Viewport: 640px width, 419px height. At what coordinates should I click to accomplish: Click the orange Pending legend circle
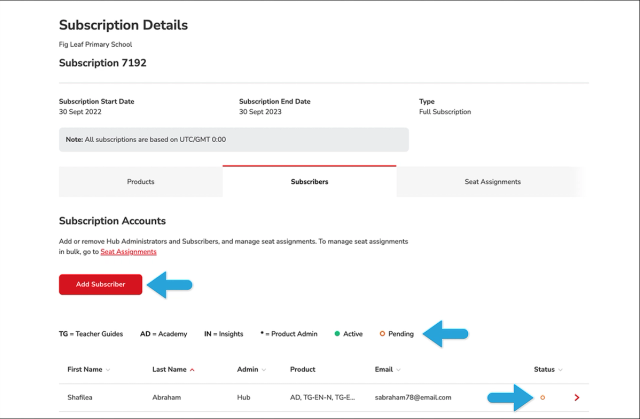(382, 334)
